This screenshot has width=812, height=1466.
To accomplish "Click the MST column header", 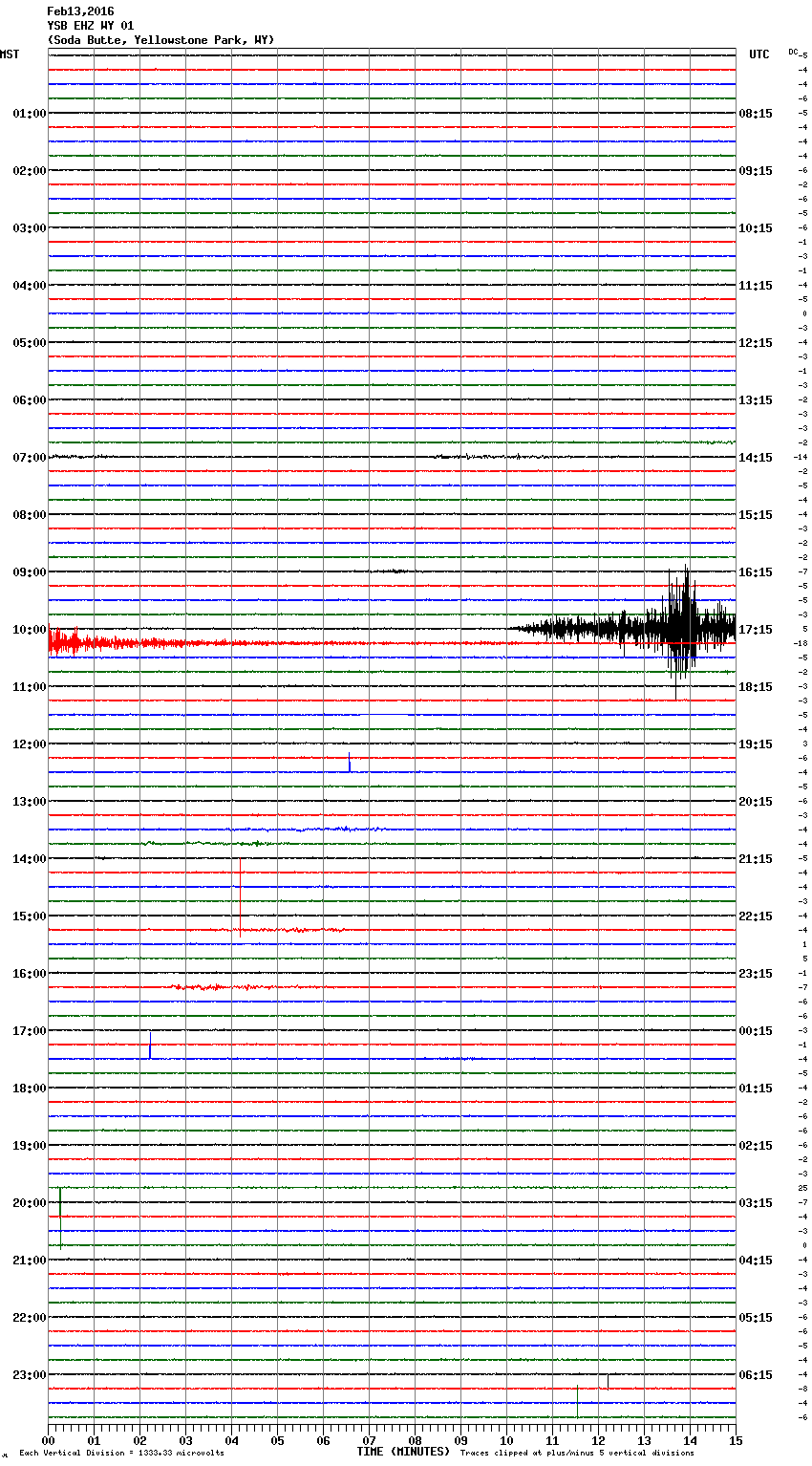I will coord(10,54).
